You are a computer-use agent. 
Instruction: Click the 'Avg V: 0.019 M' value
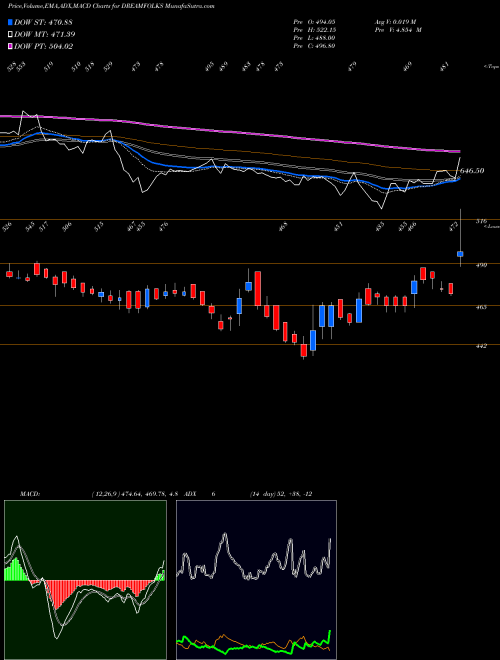pyautogui.click(x=395, y=21)
